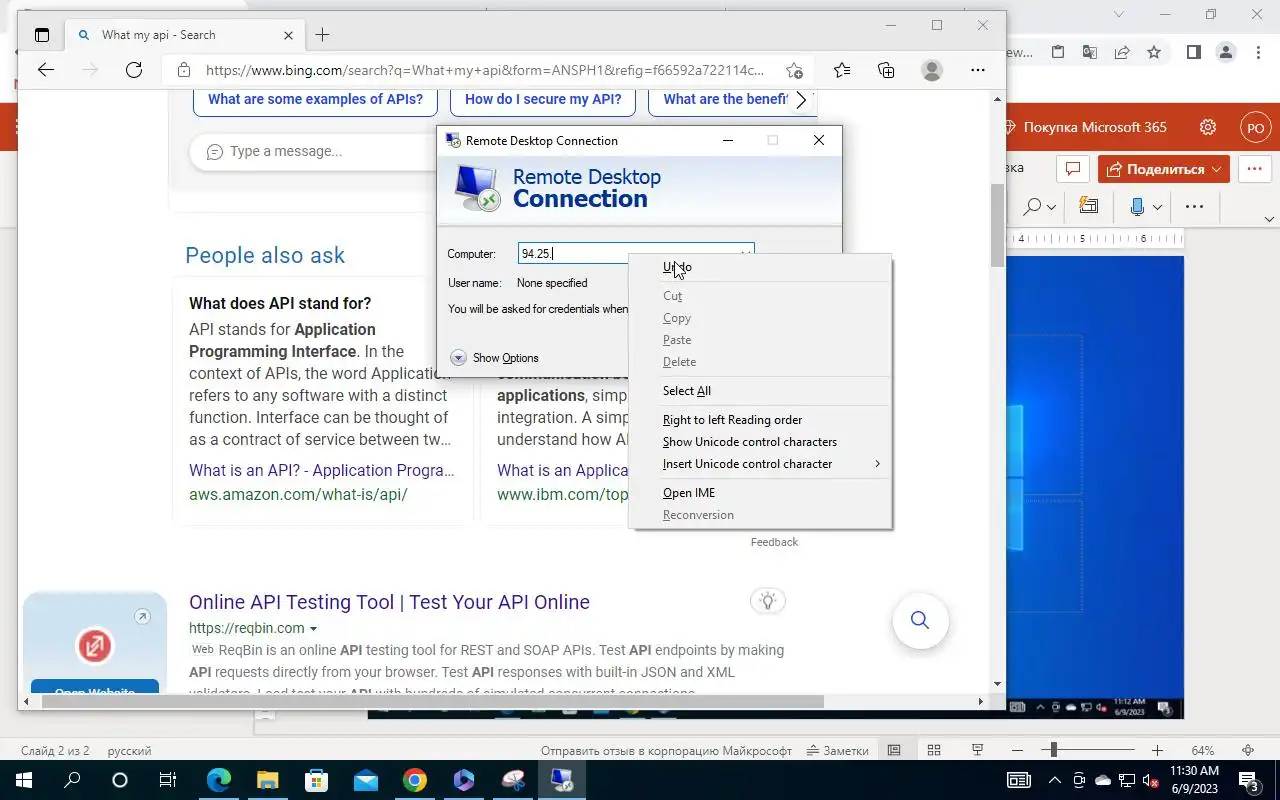Switch to What my api Search tab
This screenshot has width=1280, height=800.
pos(185,35)
